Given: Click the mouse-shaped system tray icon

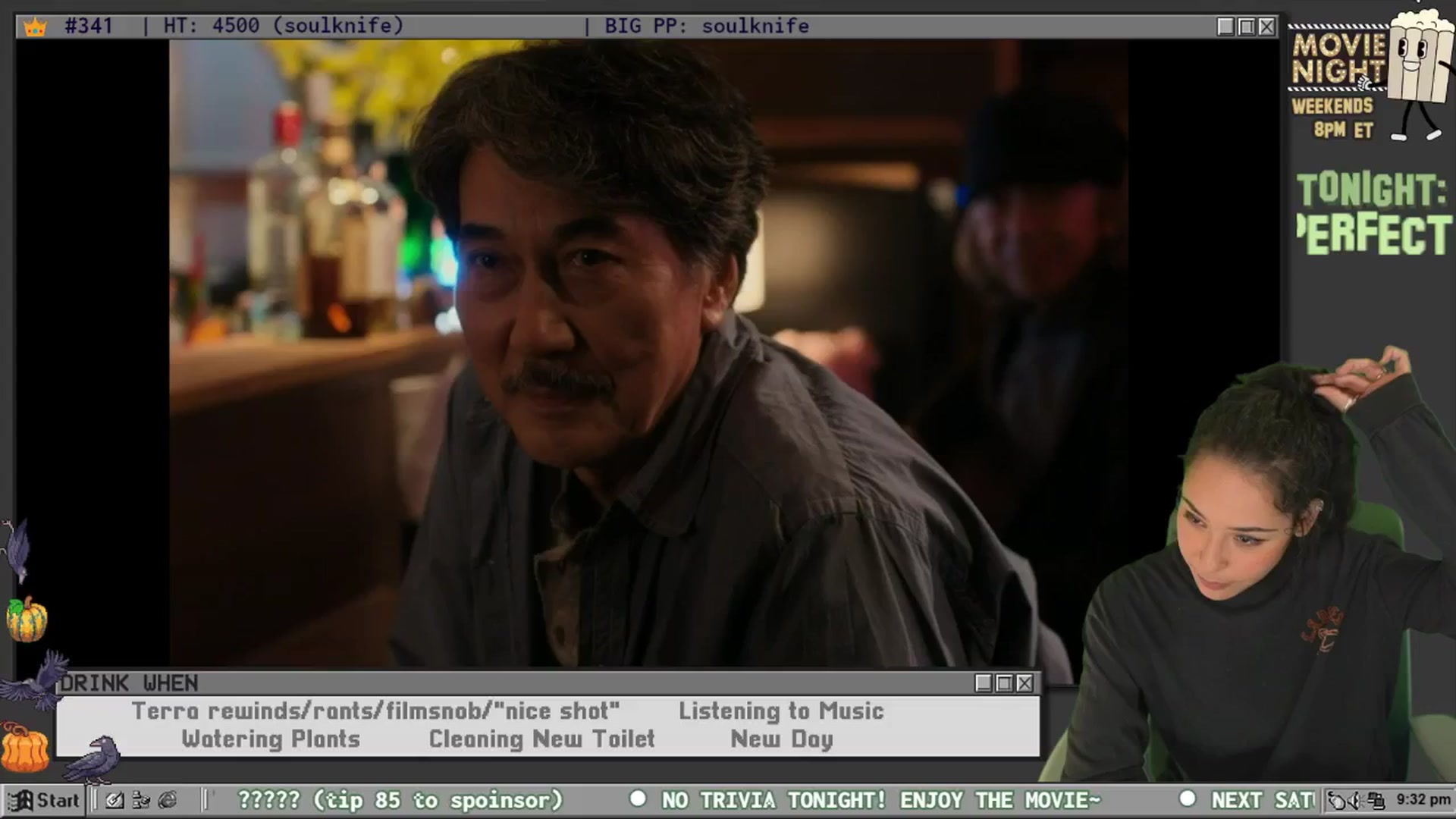Looking at the screenshot, I should [x=1336, y=800].
